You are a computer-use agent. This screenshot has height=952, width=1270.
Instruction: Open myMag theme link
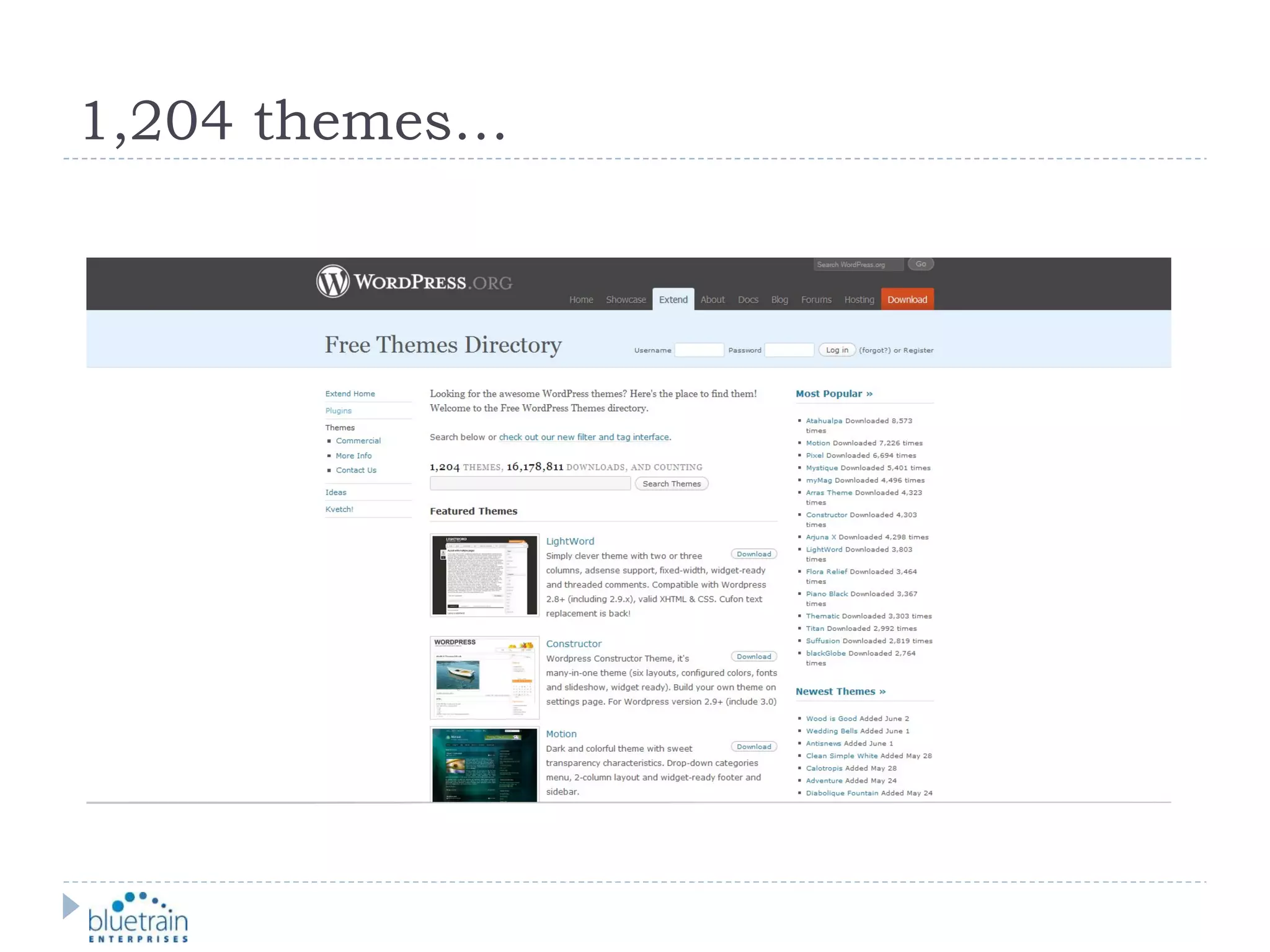click(819, 480)
